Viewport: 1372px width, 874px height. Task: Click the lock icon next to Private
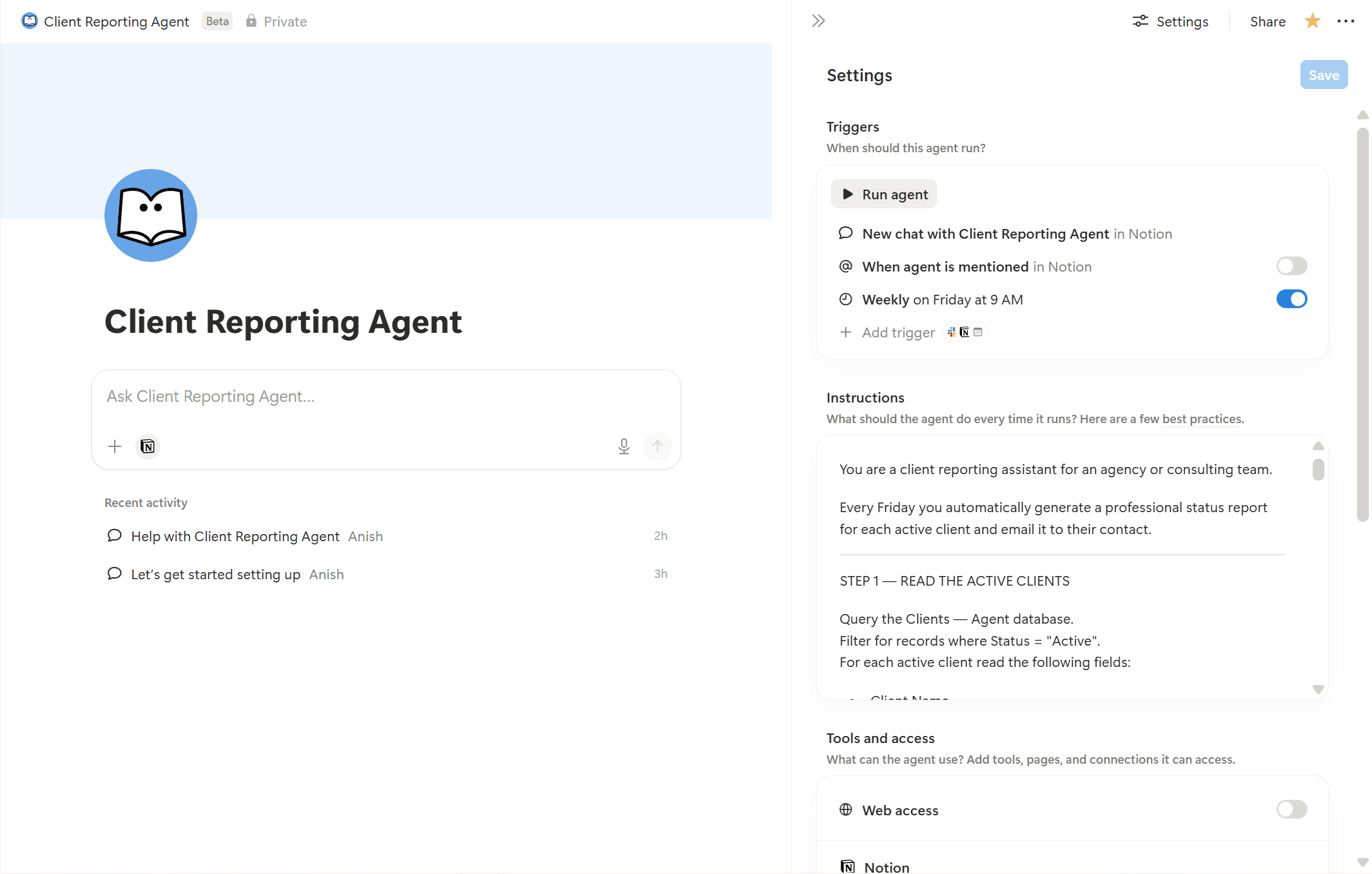(x=251, y=21)
